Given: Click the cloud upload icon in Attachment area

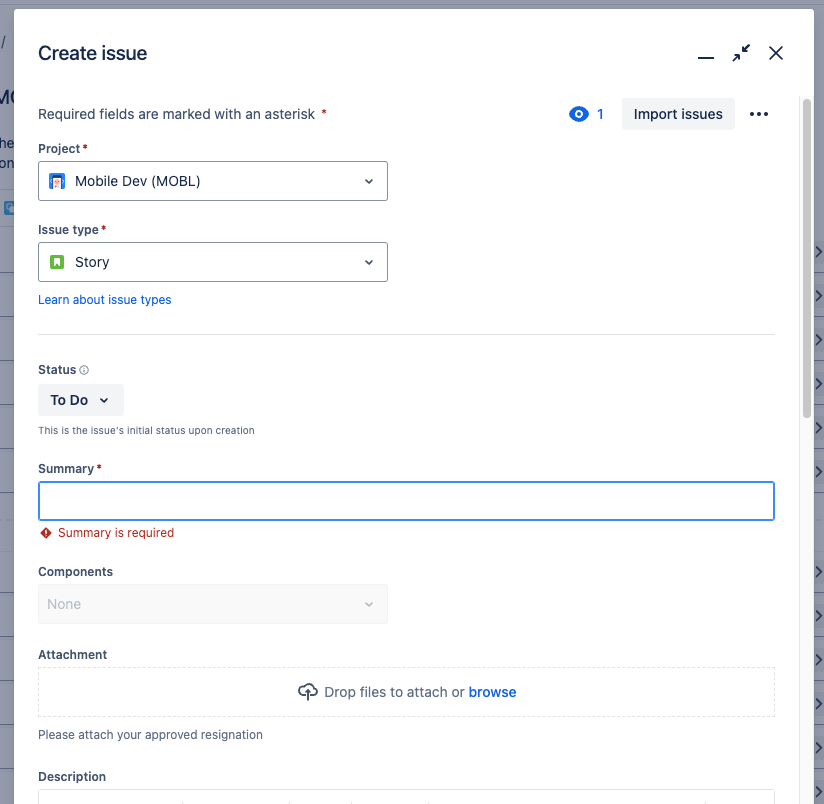Looking at the screenshot, I should click(x=308, y=691).
